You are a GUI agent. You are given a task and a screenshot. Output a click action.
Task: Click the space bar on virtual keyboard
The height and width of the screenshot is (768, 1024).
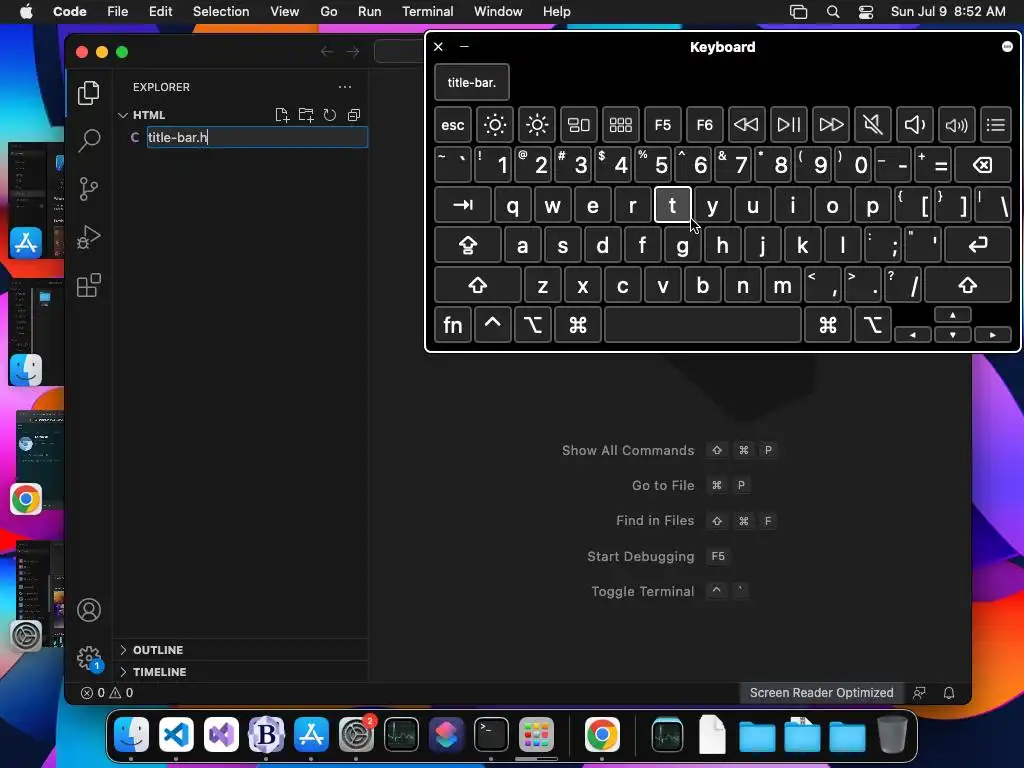pyautogui.click(x=703, y=325)
